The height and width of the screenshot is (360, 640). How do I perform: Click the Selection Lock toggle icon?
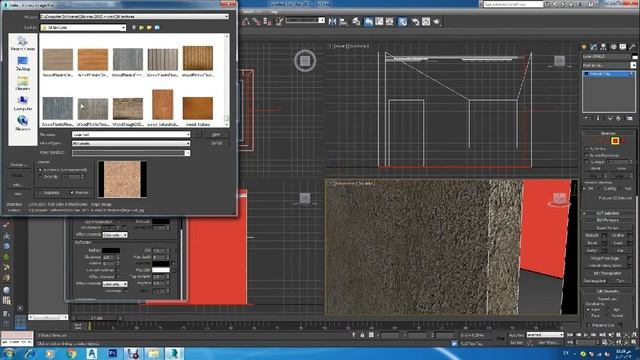(x=362, y=335)
